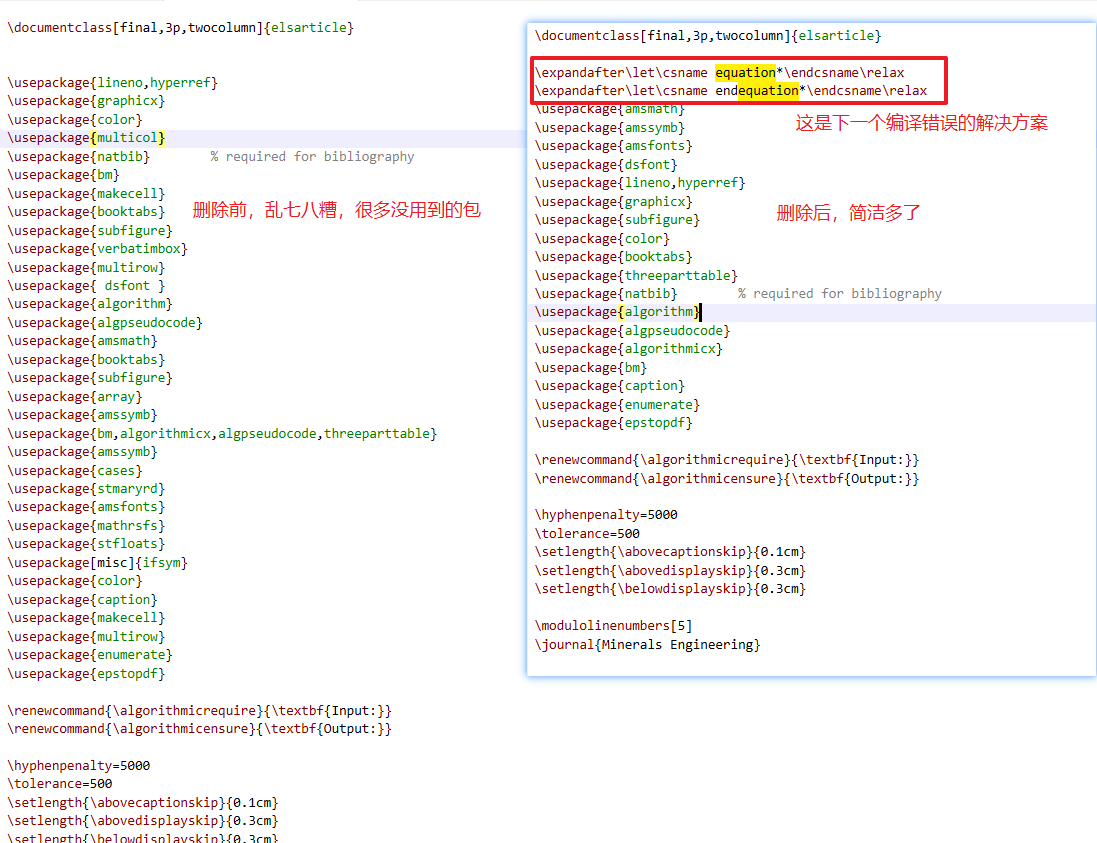Click \usepackage{bm} in the right pane
The image size is (1097, 843).
tap(591, 368)
